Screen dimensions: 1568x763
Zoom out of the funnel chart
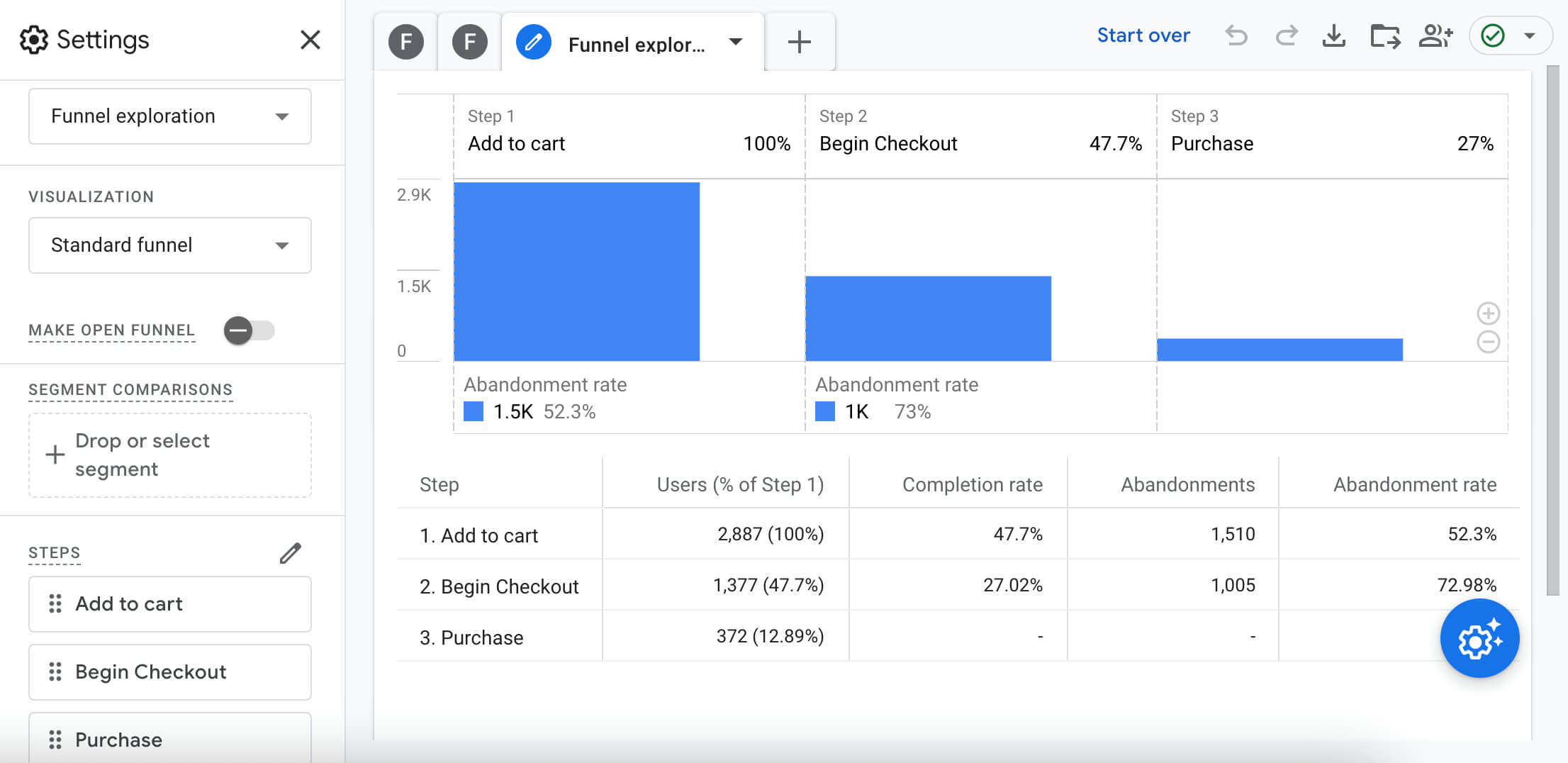(x=1489, y=342)
